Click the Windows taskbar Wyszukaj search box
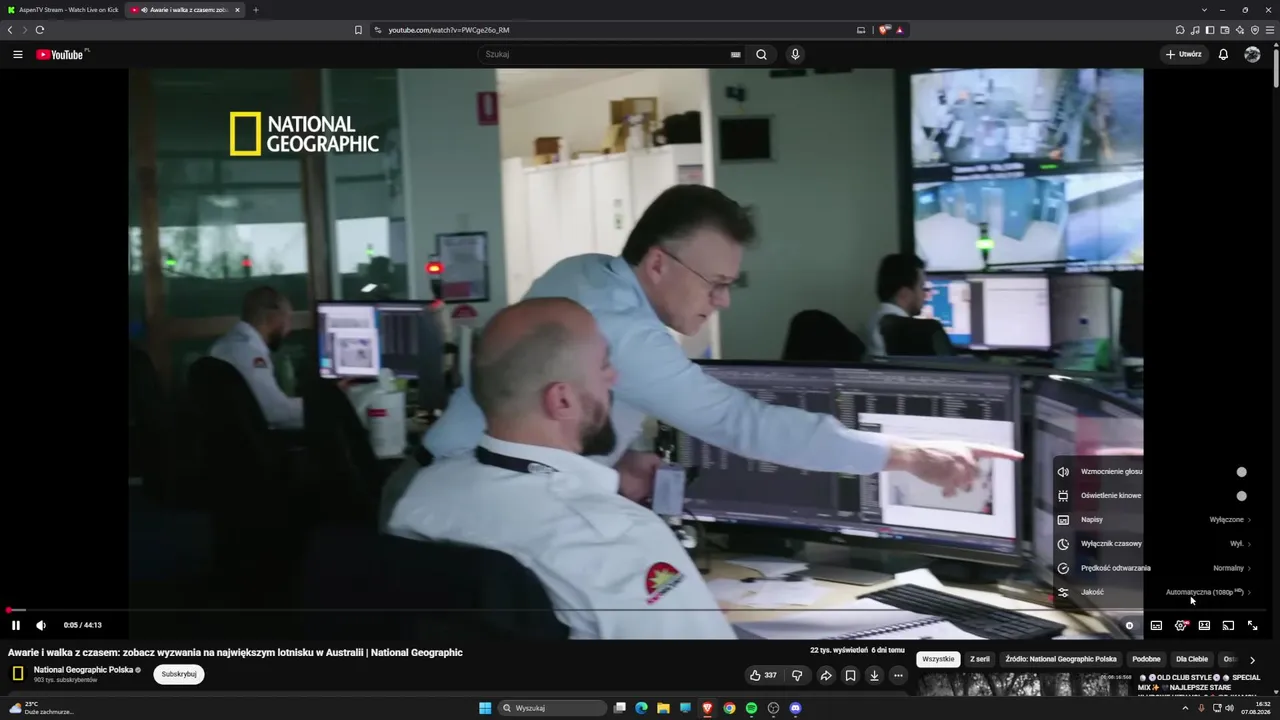This screenshot has width=1280, height=720. coord(553,708)
